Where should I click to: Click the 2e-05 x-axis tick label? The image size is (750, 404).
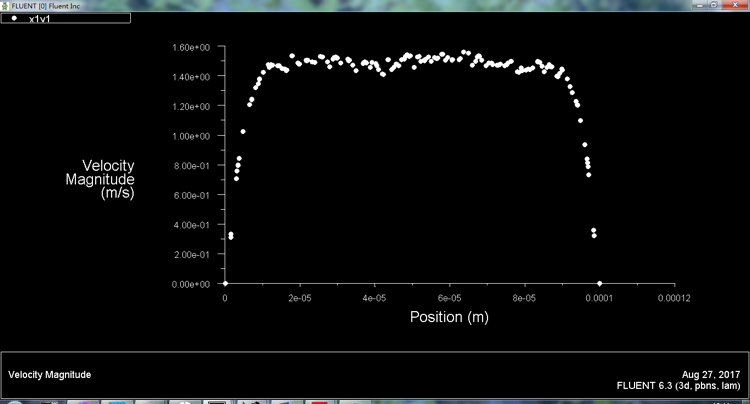click(x=299, y=298)
